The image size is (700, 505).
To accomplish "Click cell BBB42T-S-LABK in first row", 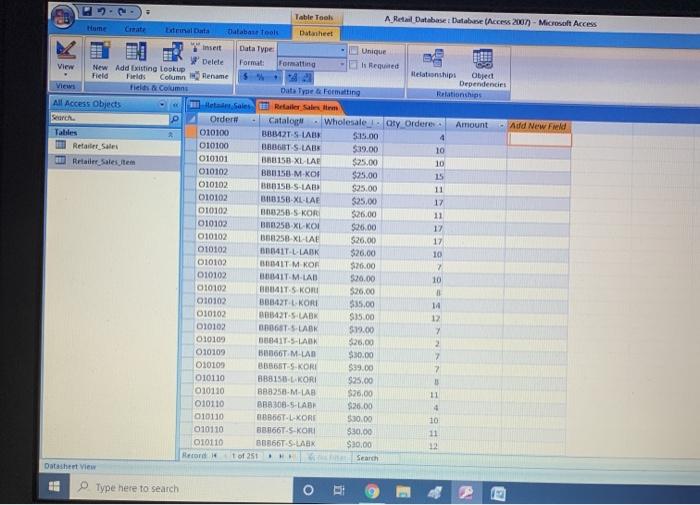I will [x=291, y=134].
